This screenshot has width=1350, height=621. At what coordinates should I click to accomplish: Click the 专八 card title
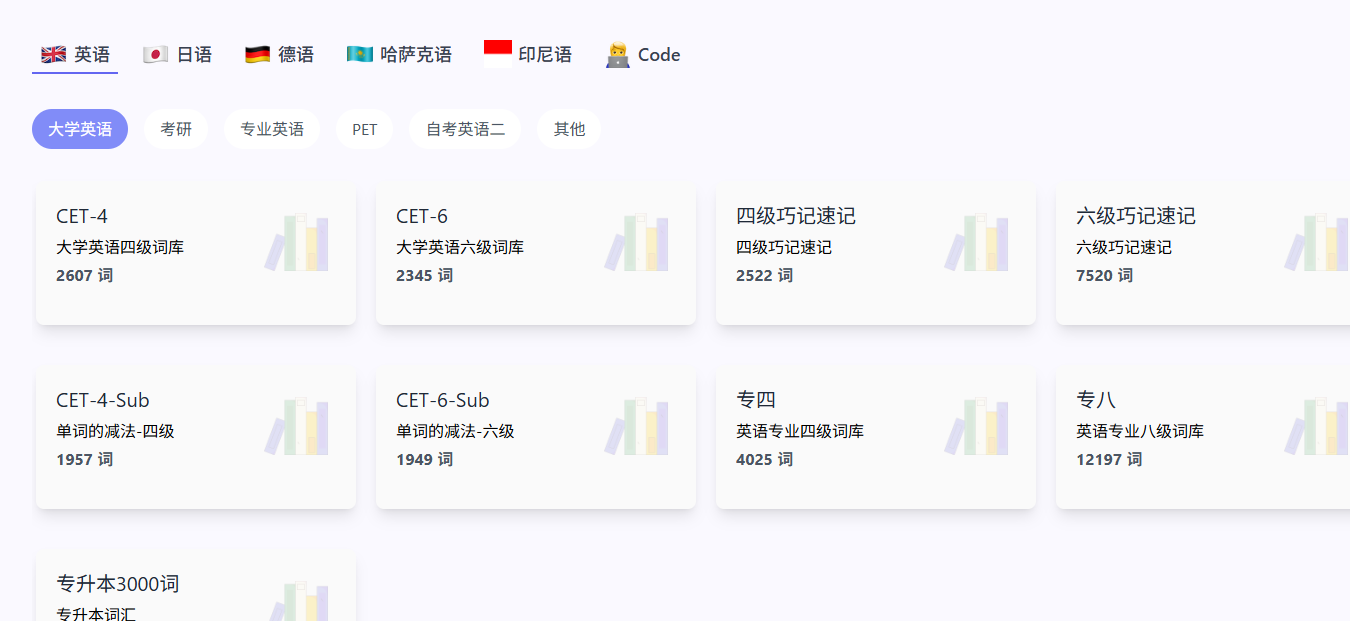(1096, 400)
